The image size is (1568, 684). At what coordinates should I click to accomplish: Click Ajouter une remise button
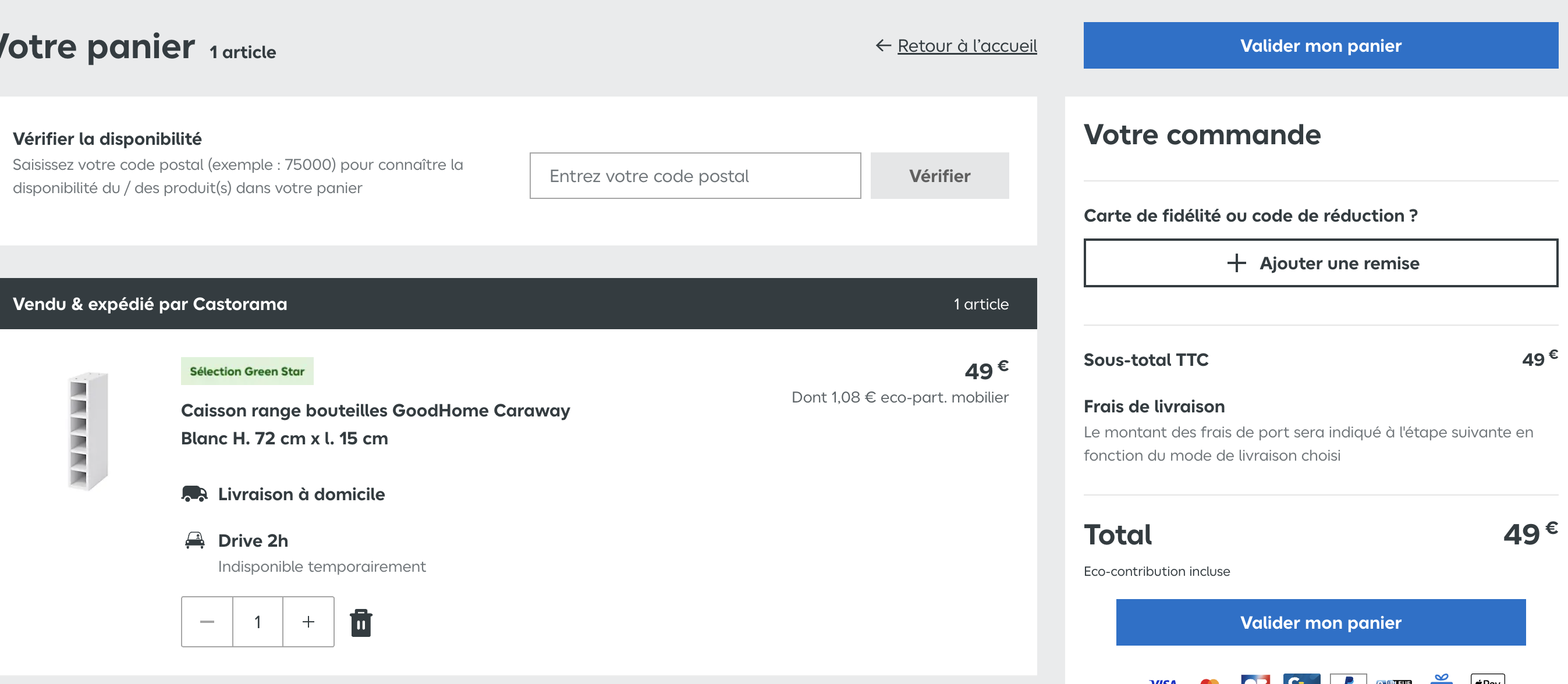tap(1320, 263)
